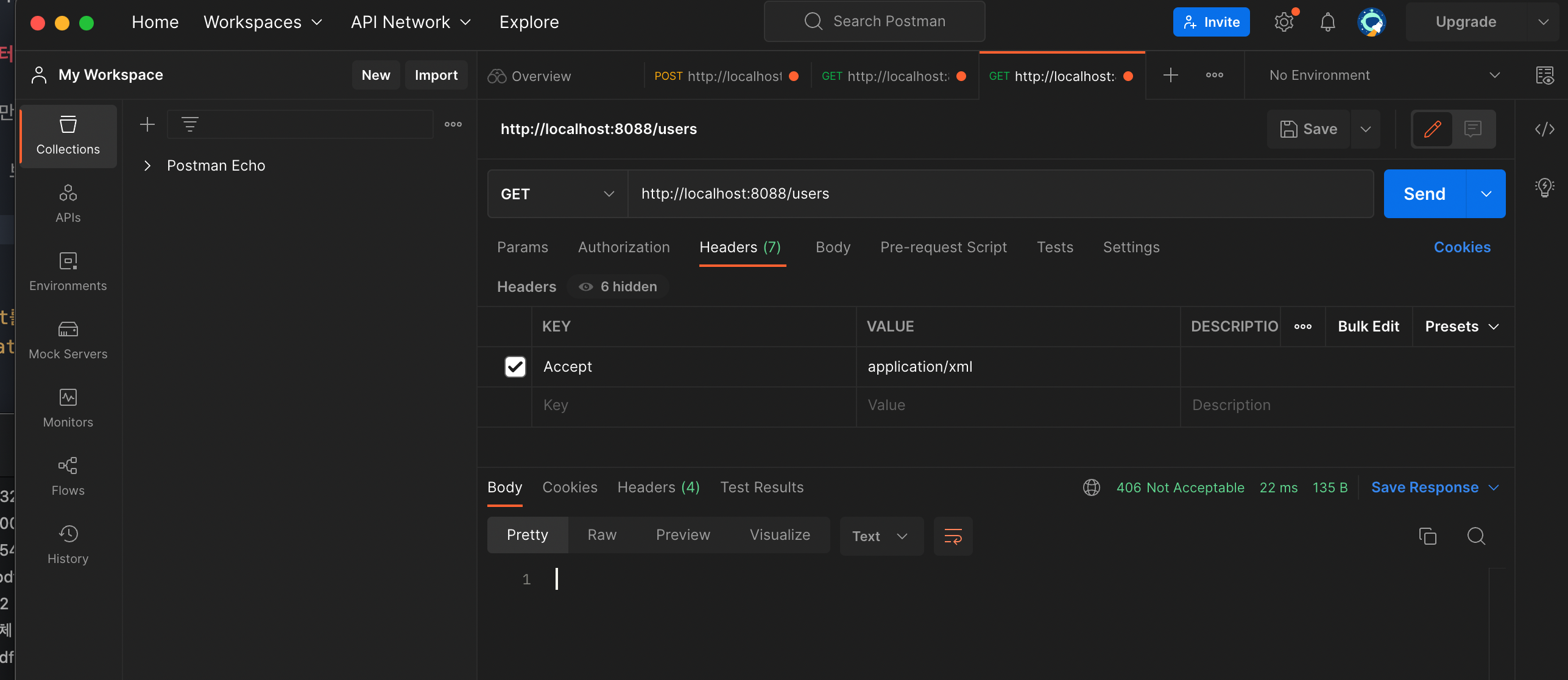Click the Invite button
The height and width of the screenshot is (680, 1568).
(1211, 22)
